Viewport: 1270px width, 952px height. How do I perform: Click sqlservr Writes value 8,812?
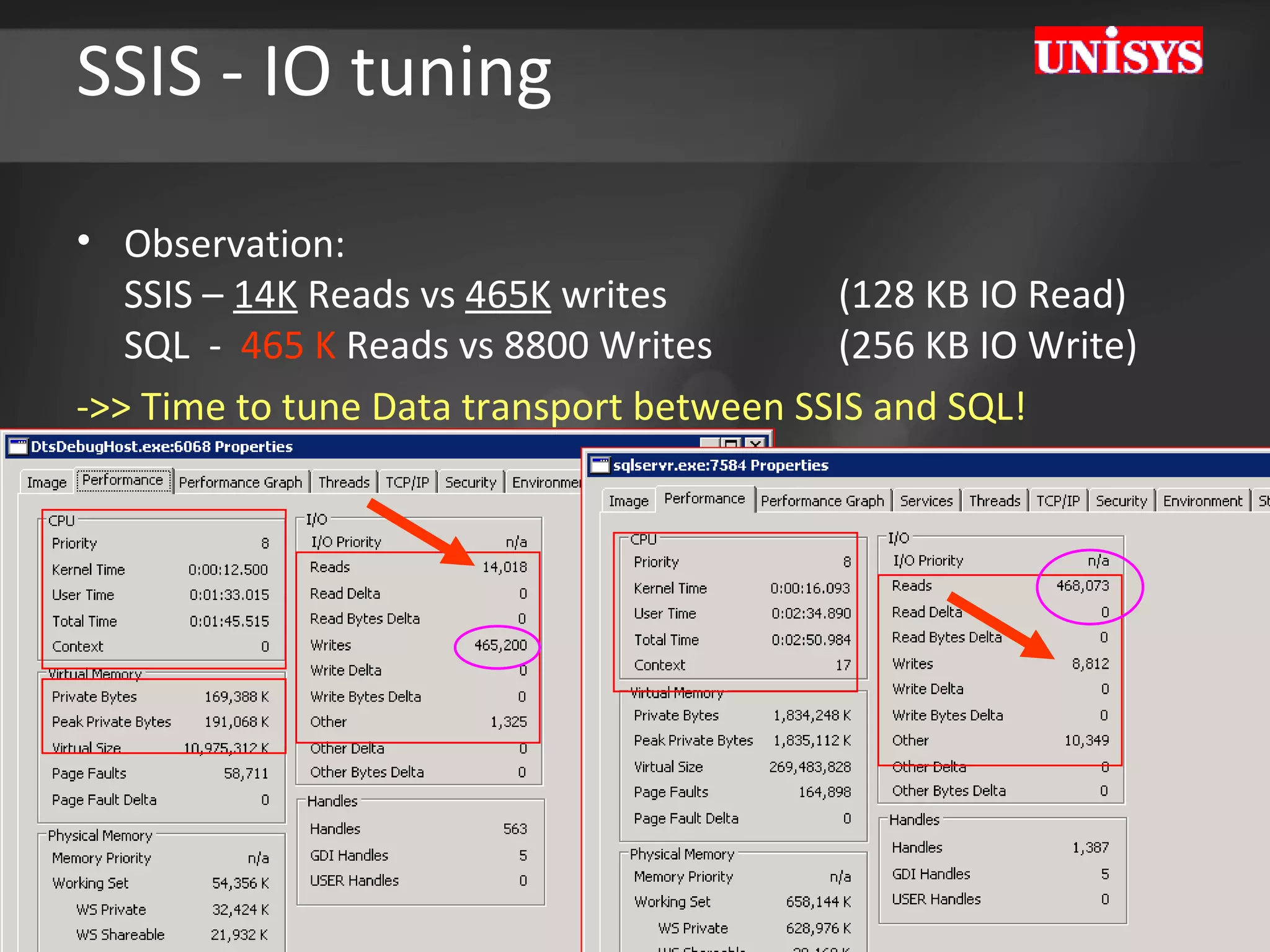(1091, 664)
